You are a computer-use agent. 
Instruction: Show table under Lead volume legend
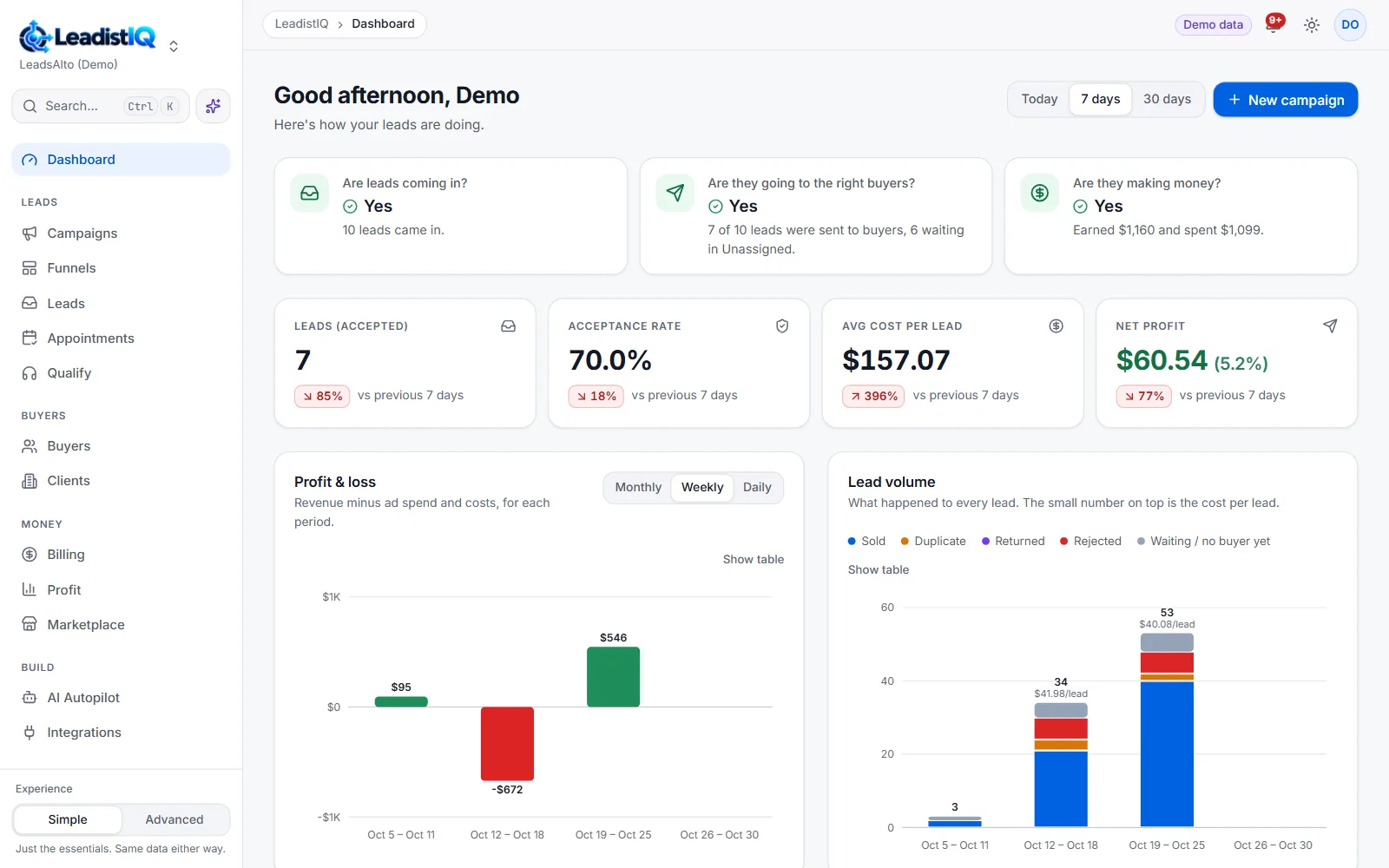coord(879,570)
